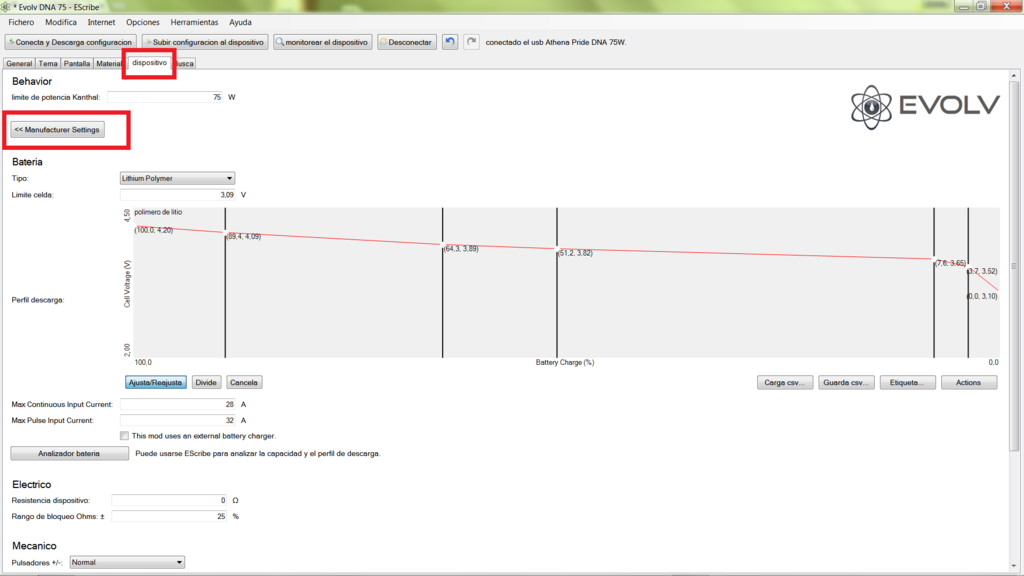This screenshot has width=1024, height=576.
Task: Click the undo arrow icon in toolbar
Action: 450,42
